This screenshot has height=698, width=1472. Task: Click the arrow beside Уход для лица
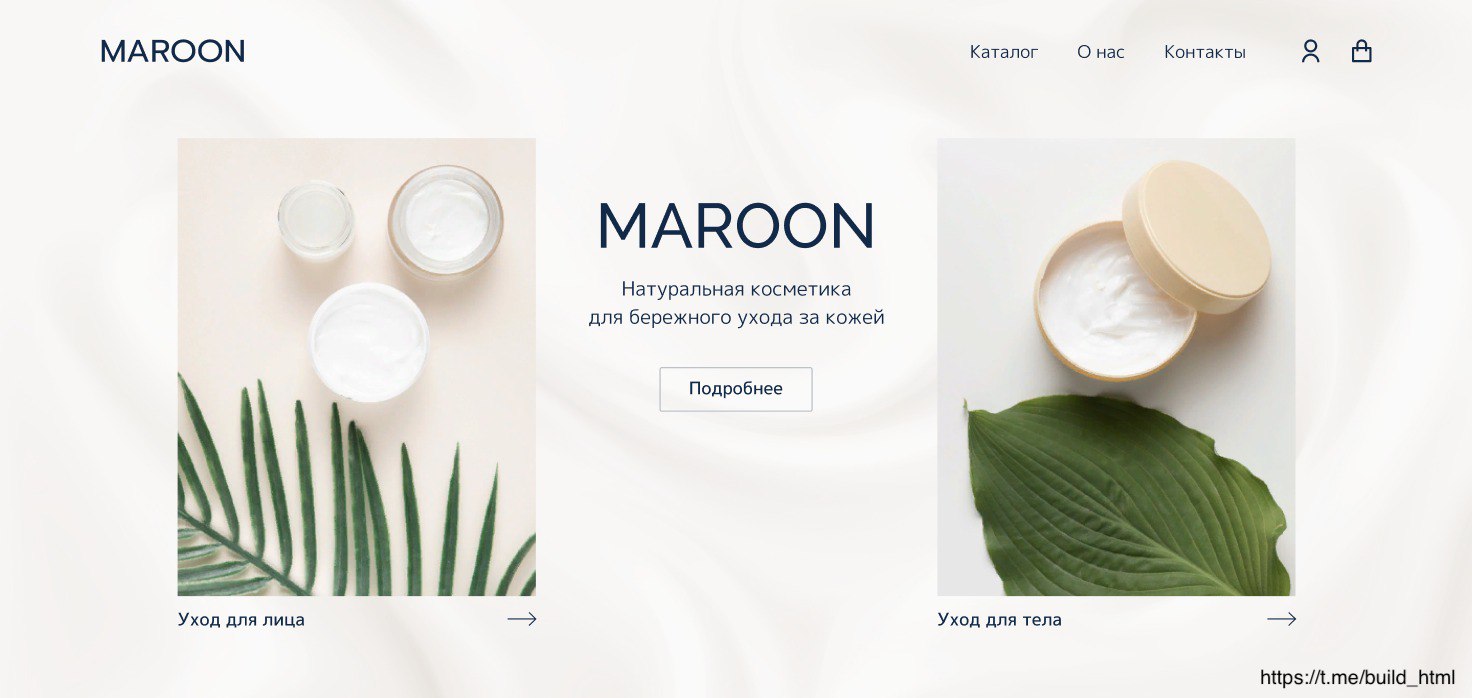coord(522,619)
